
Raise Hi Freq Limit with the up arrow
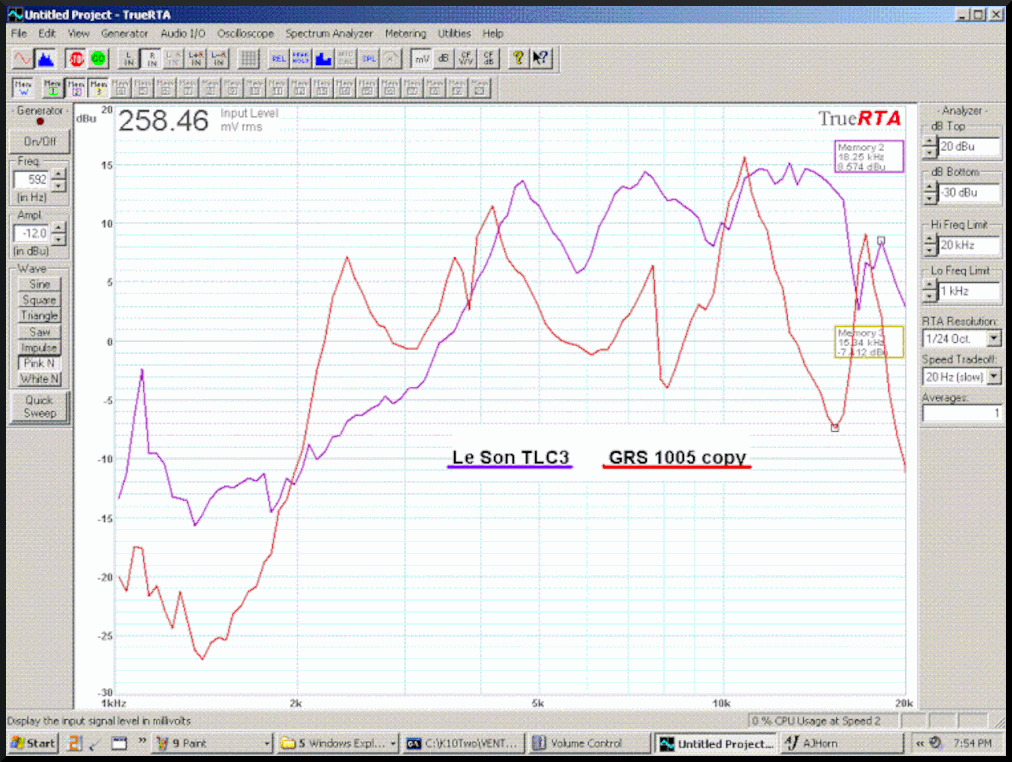(x=929, y=240)
